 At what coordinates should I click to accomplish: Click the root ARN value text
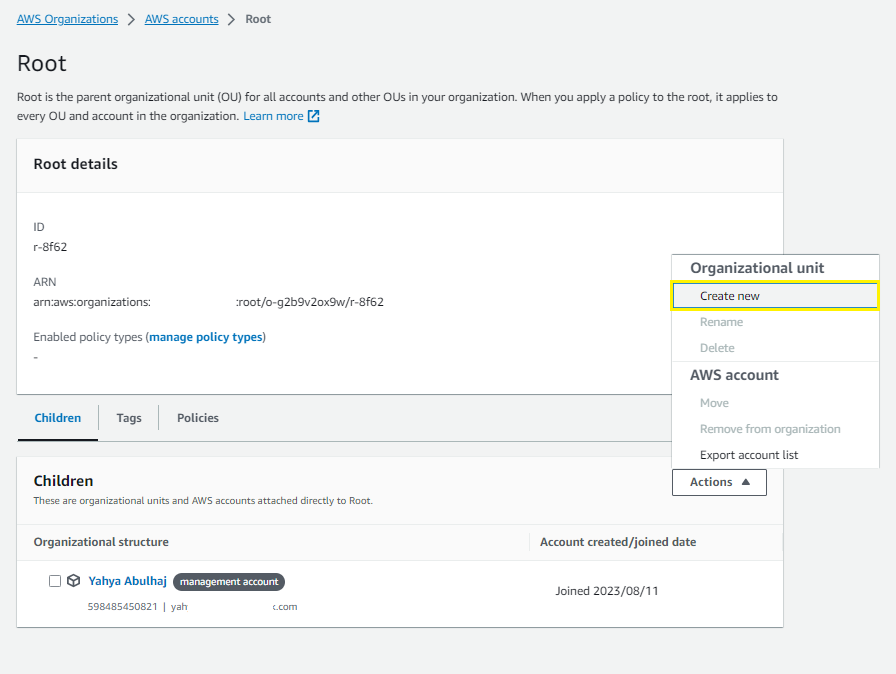pos(209,302)
